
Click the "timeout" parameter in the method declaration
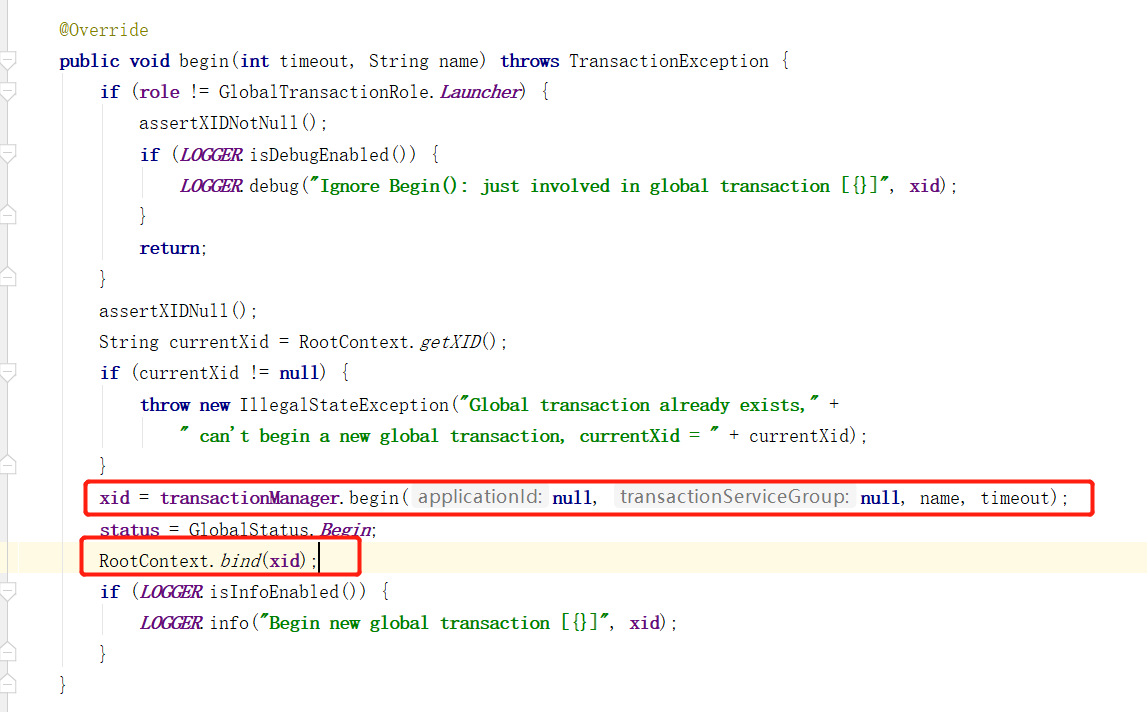tap(314, 61)
